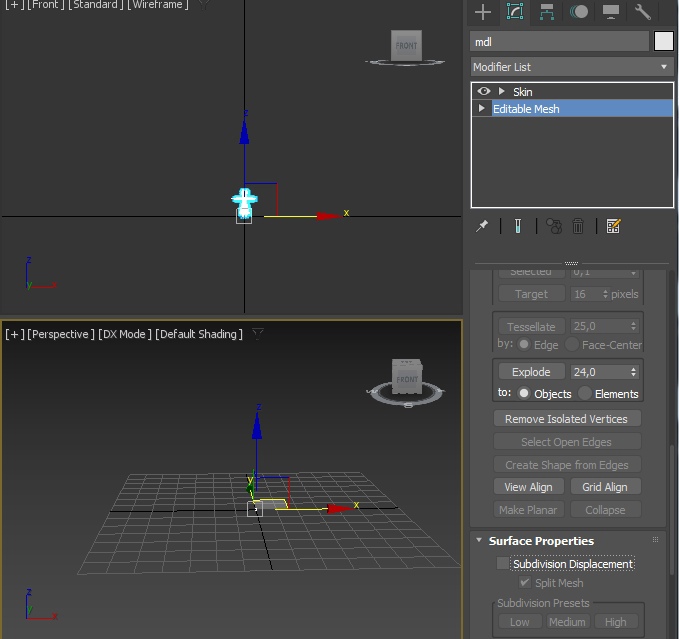Select Elements explode option
Viewport: 679px width, 639px height.
click(x=585, y=394)
